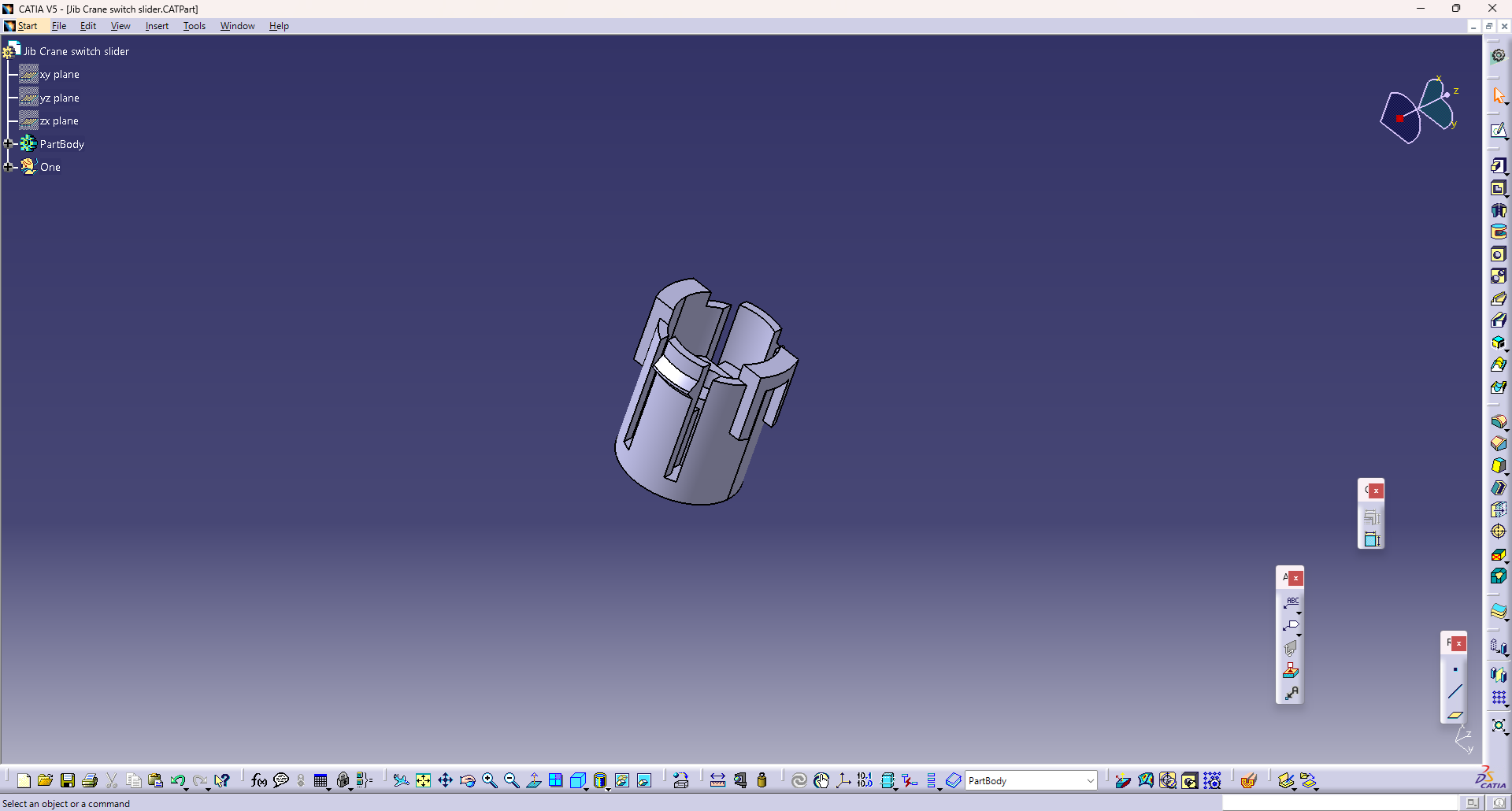This screenshot has width=1512, height=811.
Task: Open the Mean Dimensions 10.1 icon
Action: (x=865, y=780)
